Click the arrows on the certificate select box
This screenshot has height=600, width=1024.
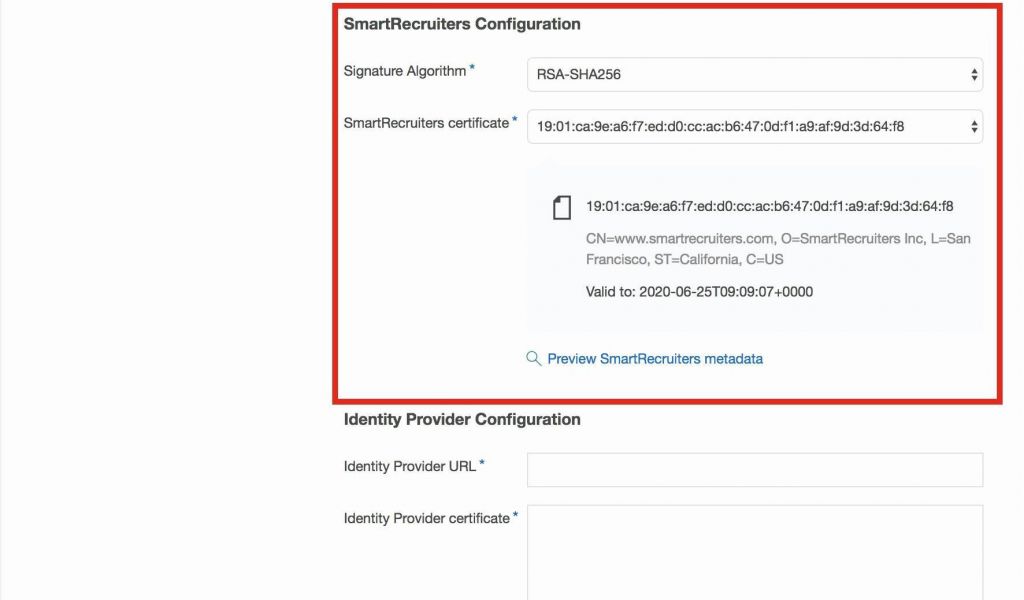point(974,126)
